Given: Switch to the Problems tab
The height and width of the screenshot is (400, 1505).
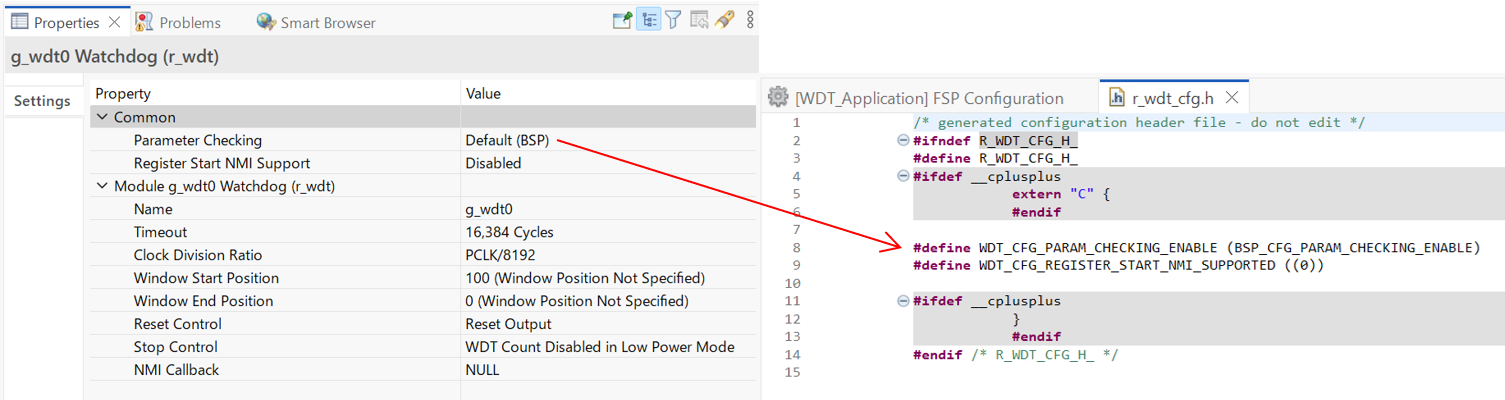Looking at the screenshot, I should 178,22.
